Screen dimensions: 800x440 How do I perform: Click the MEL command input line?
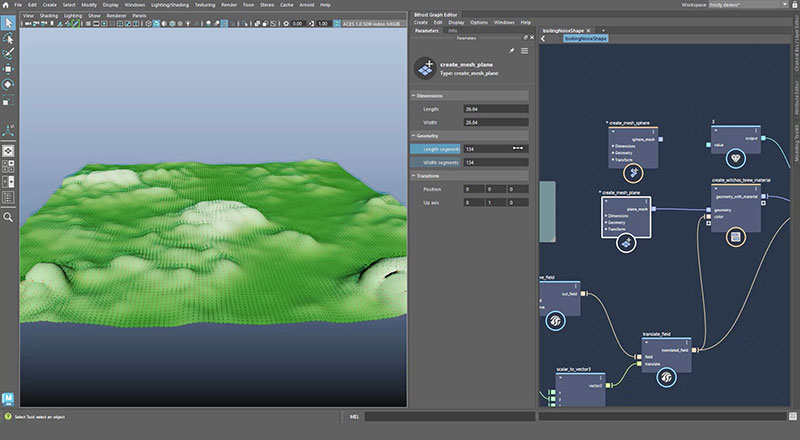pos(449,417)
